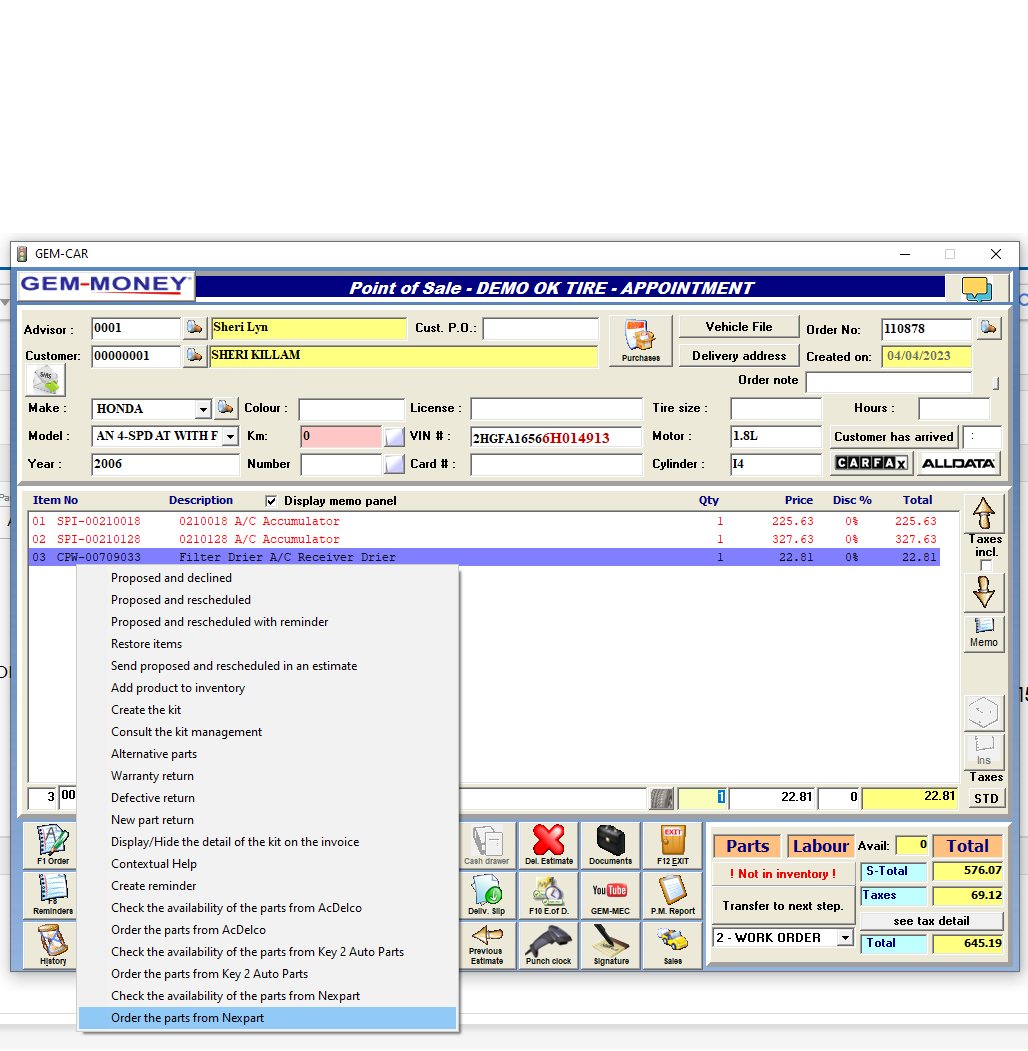This screenshot has height=1051, width=1028.
Task: Click the SMS message icon
Action: coord(46,381)
